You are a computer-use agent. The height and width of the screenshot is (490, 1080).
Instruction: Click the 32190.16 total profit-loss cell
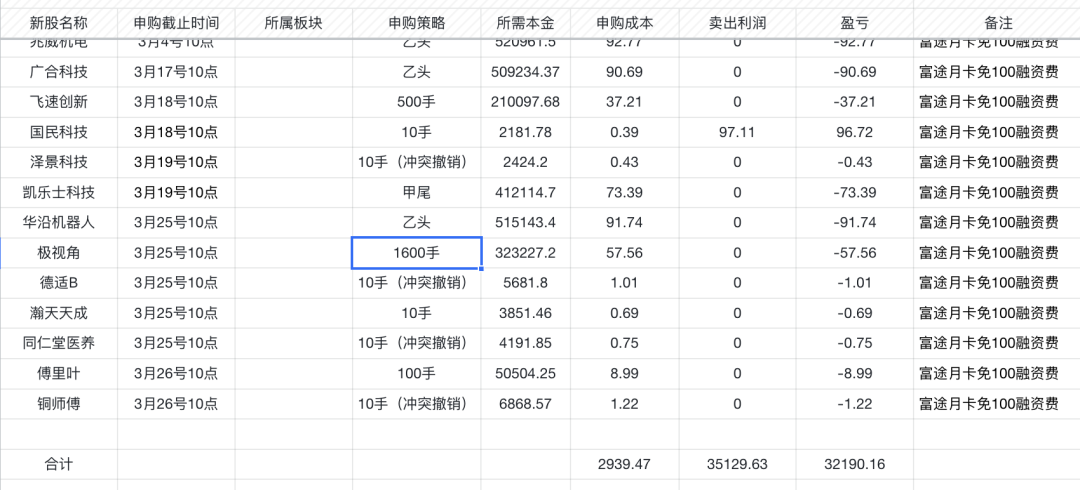coord(854,465)
